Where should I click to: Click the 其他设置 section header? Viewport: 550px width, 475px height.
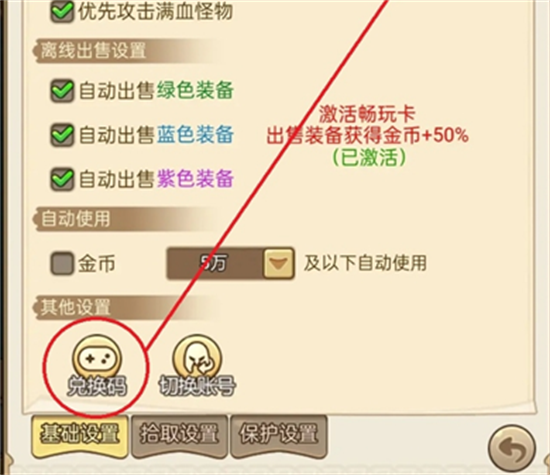pyautogui.click(x=75, y=307)
